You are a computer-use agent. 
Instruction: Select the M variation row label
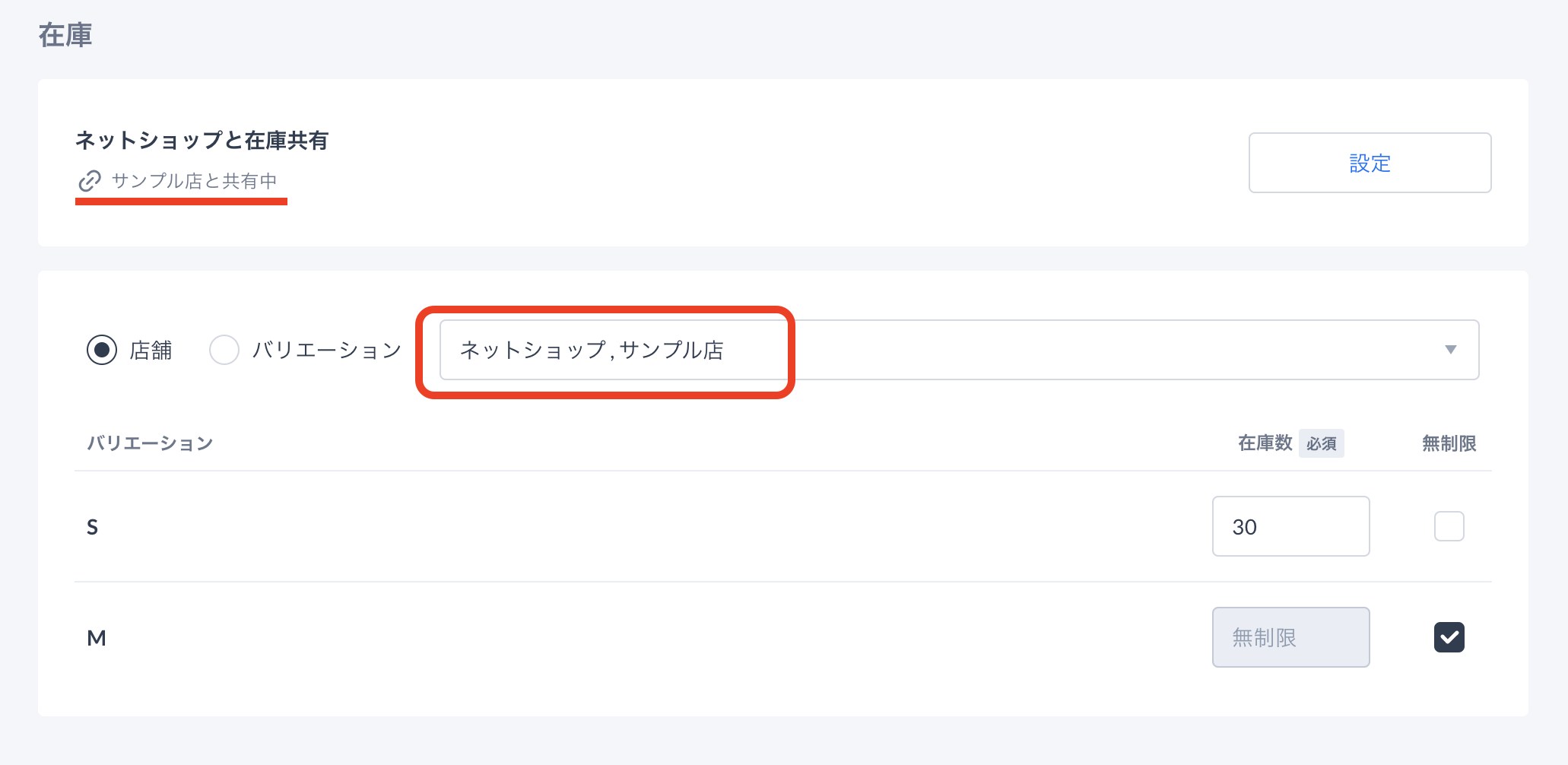[97, 638]
